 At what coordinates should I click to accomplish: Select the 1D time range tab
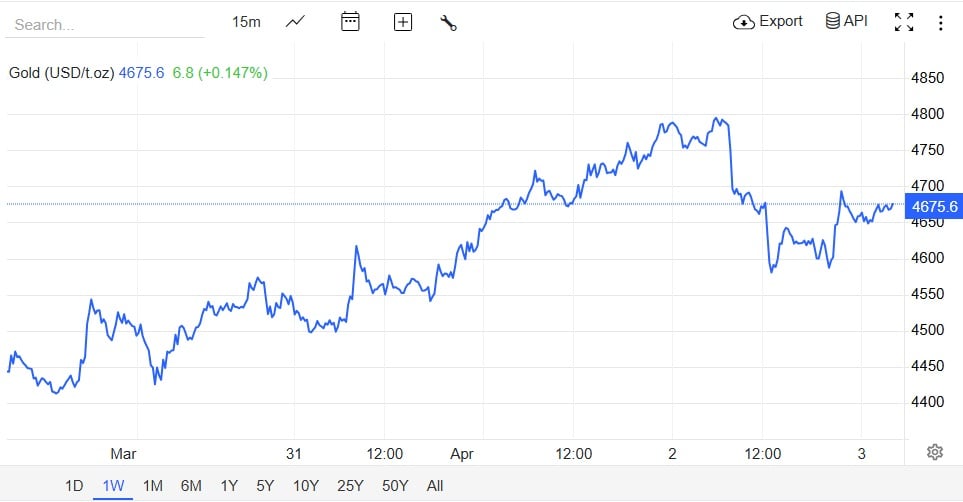(74, 486)
